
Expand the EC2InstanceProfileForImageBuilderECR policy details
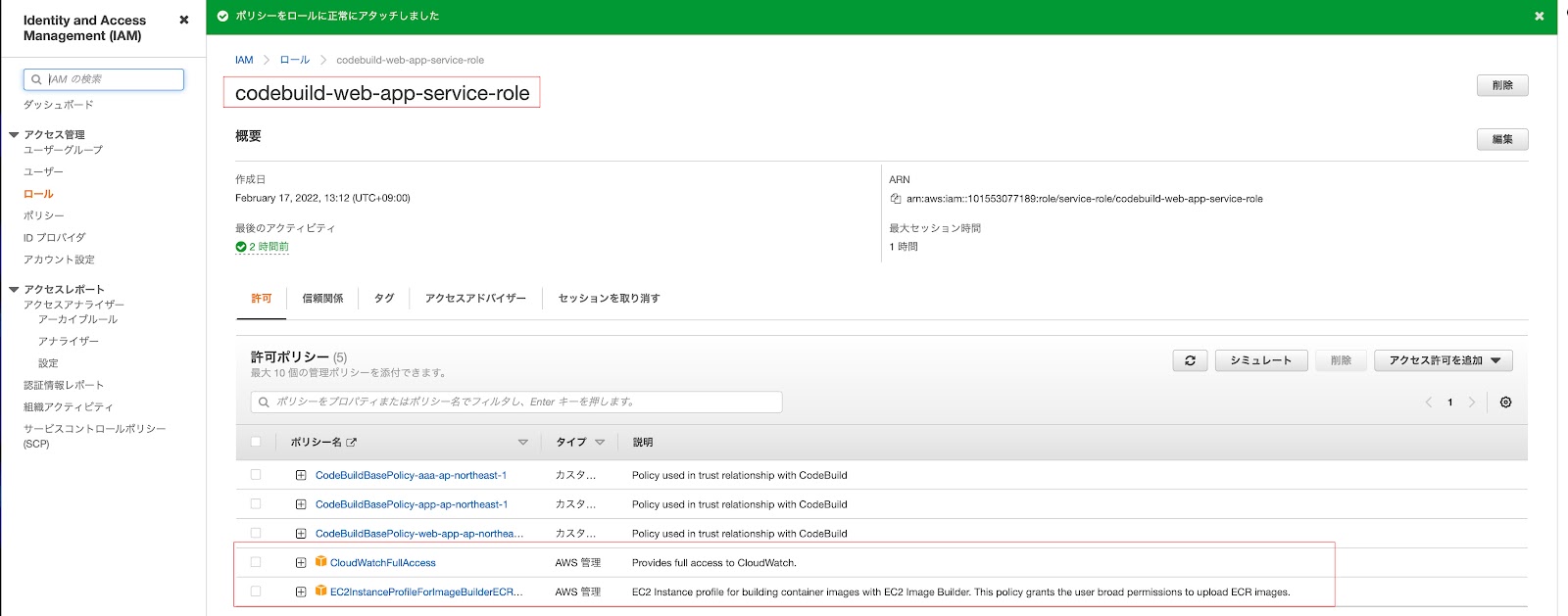pyautogui.click(x=301, y=592)
